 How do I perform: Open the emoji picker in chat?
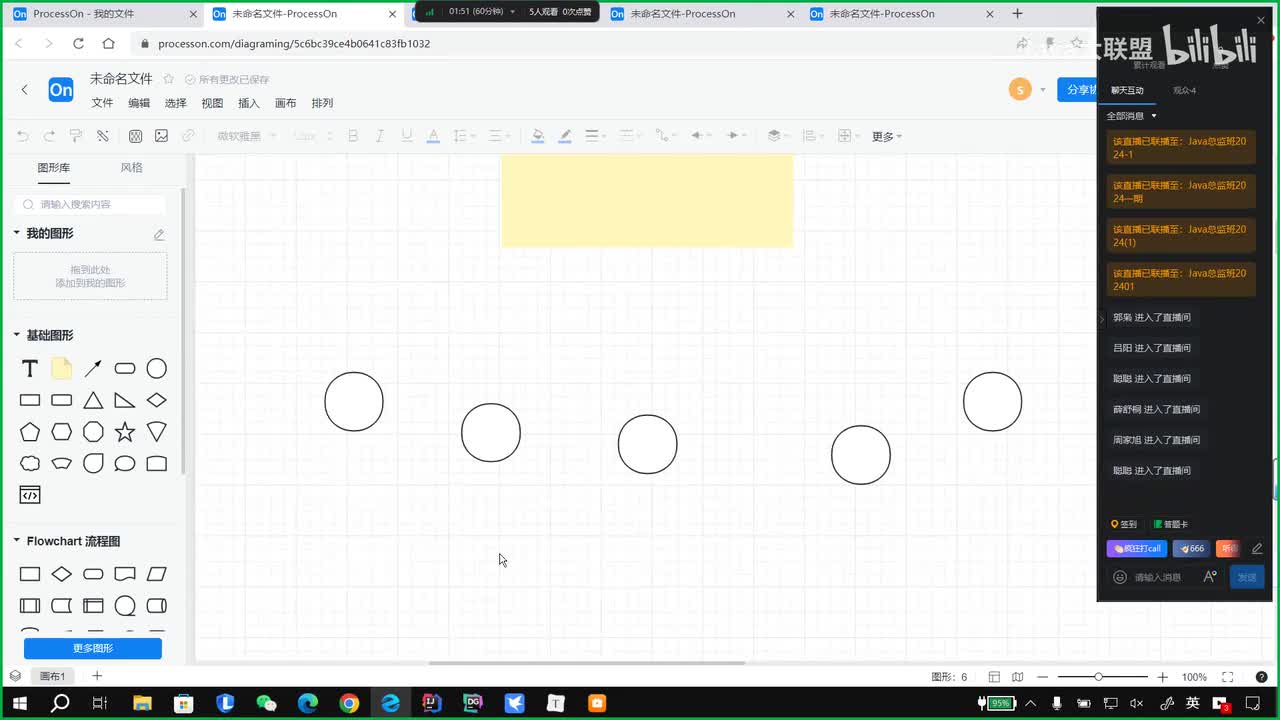point(1120,577)
